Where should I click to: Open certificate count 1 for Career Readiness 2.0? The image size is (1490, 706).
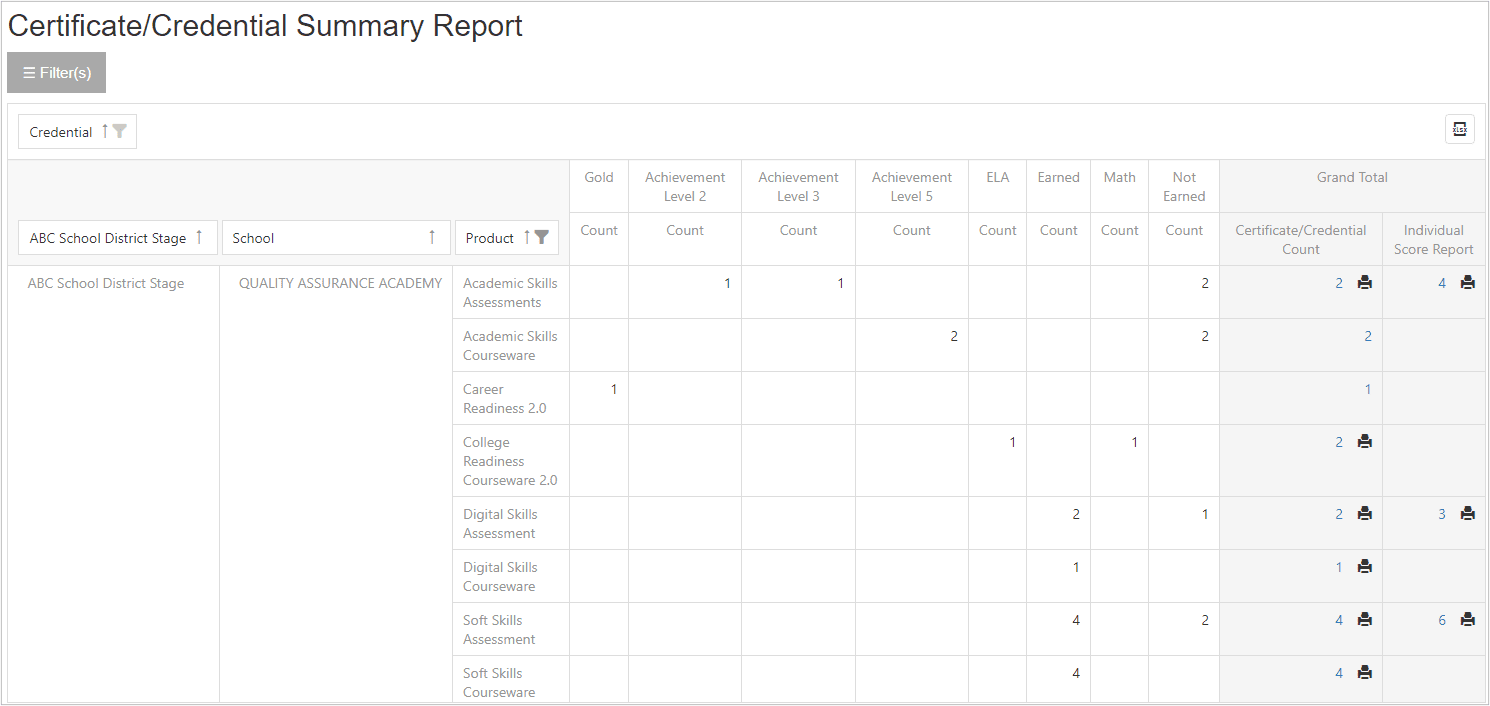[x=1368, y=389]
